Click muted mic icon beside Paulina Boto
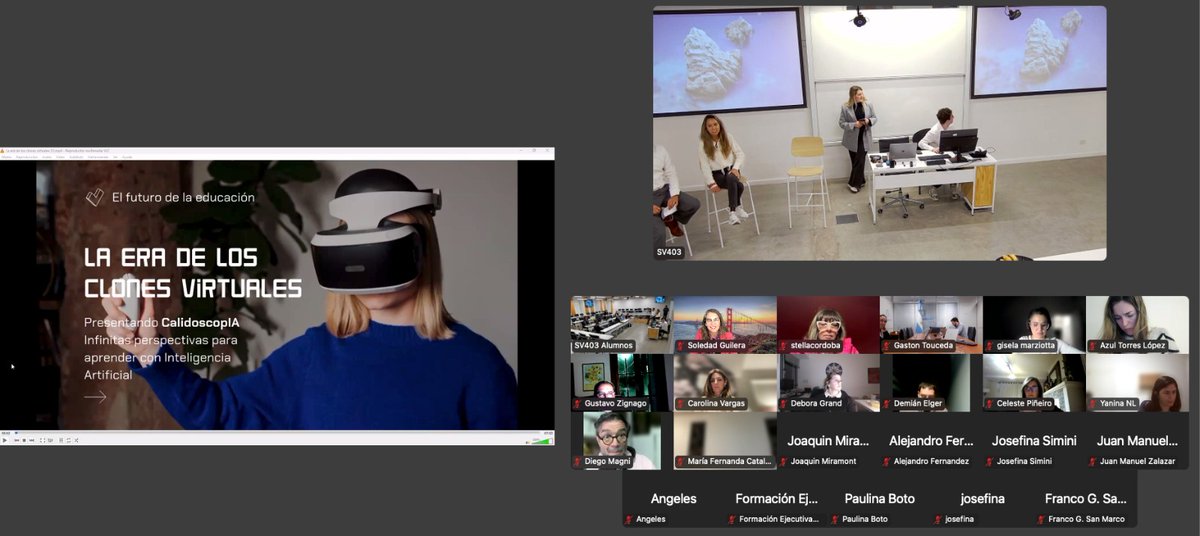This screenshot has height=536, width=1200. coord(835,519)
